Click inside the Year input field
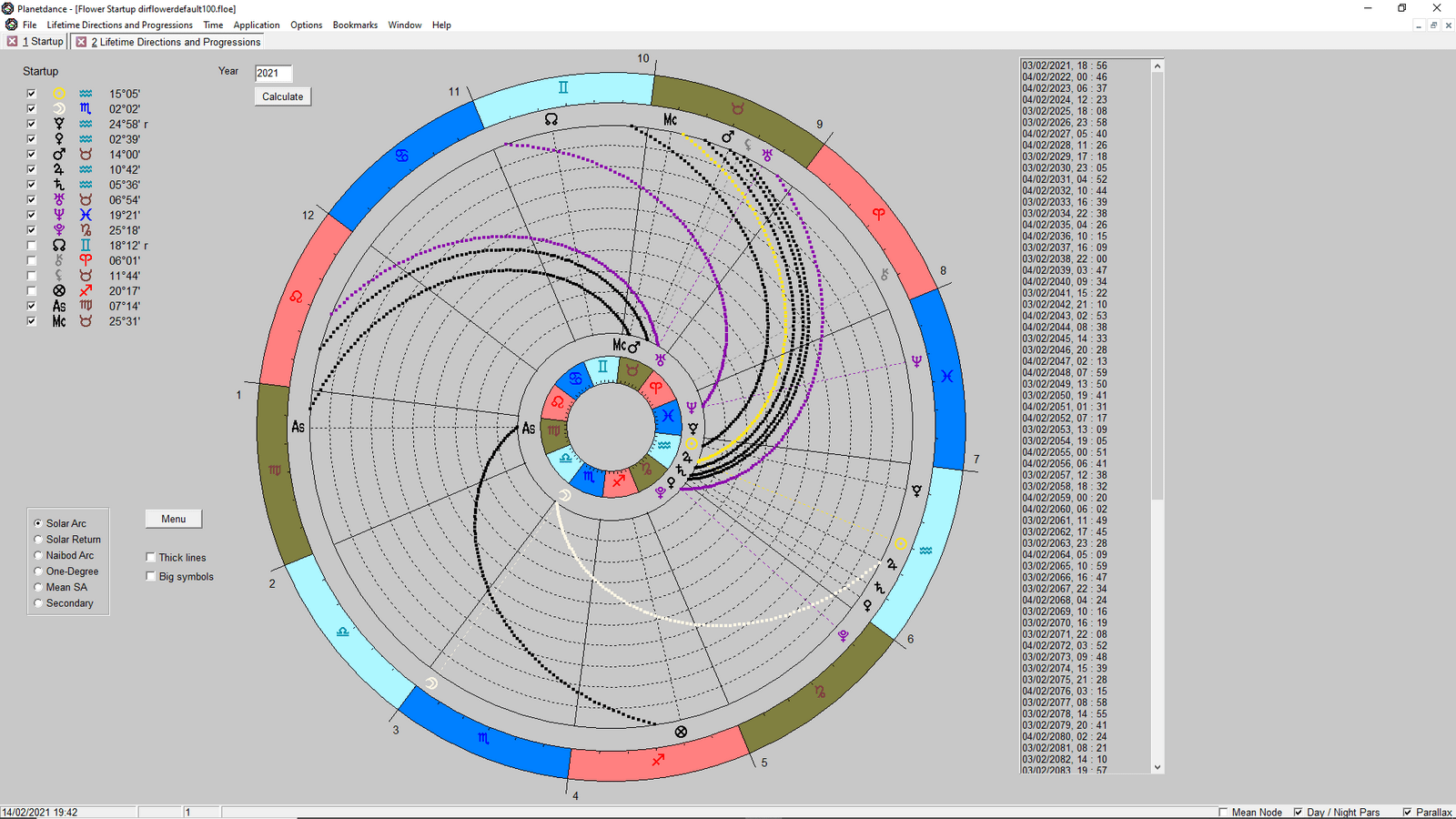The width and height of the screenshot is (1456, 819). (272, 73)
